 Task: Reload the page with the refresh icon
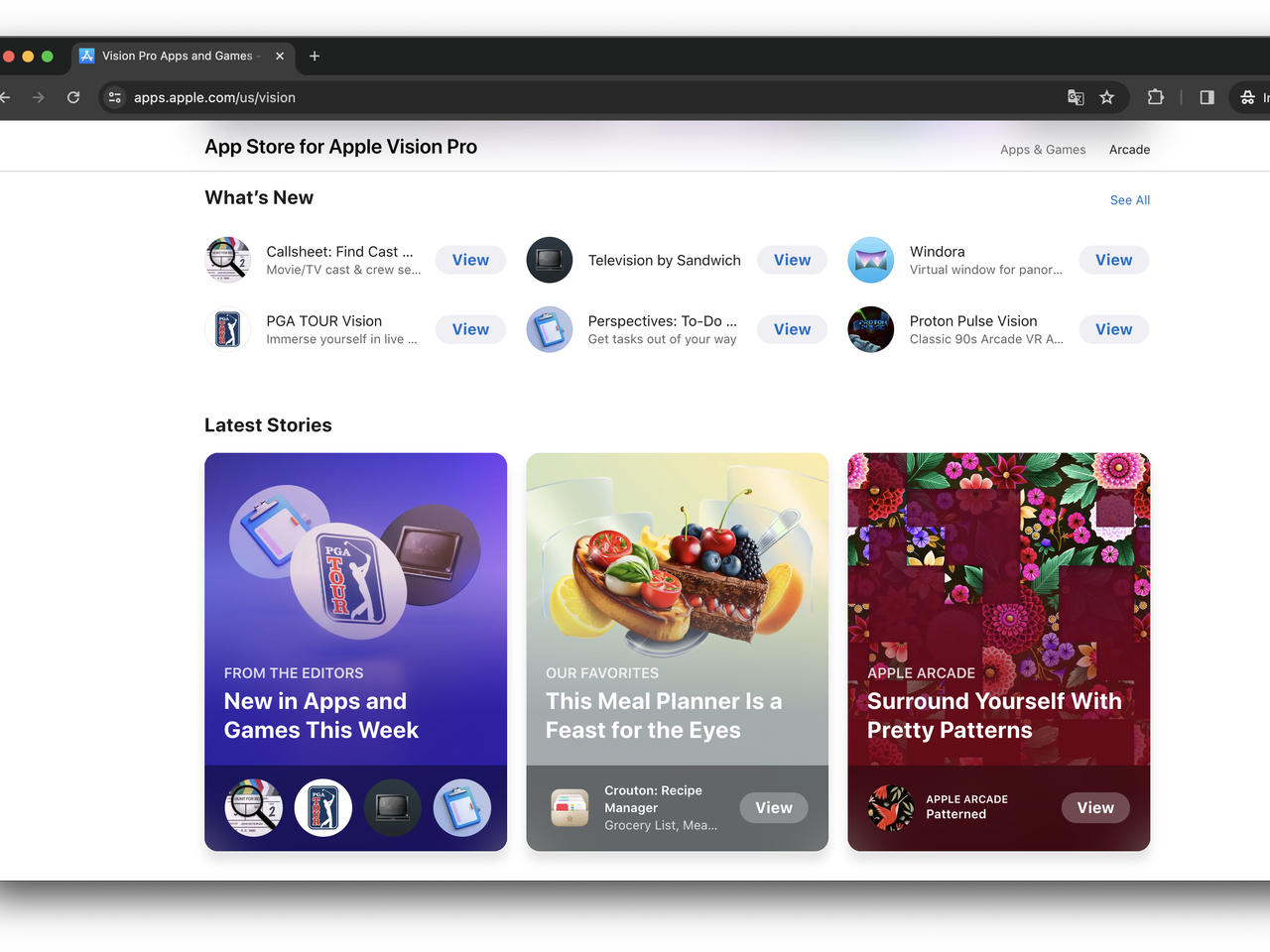coord(73,97)
